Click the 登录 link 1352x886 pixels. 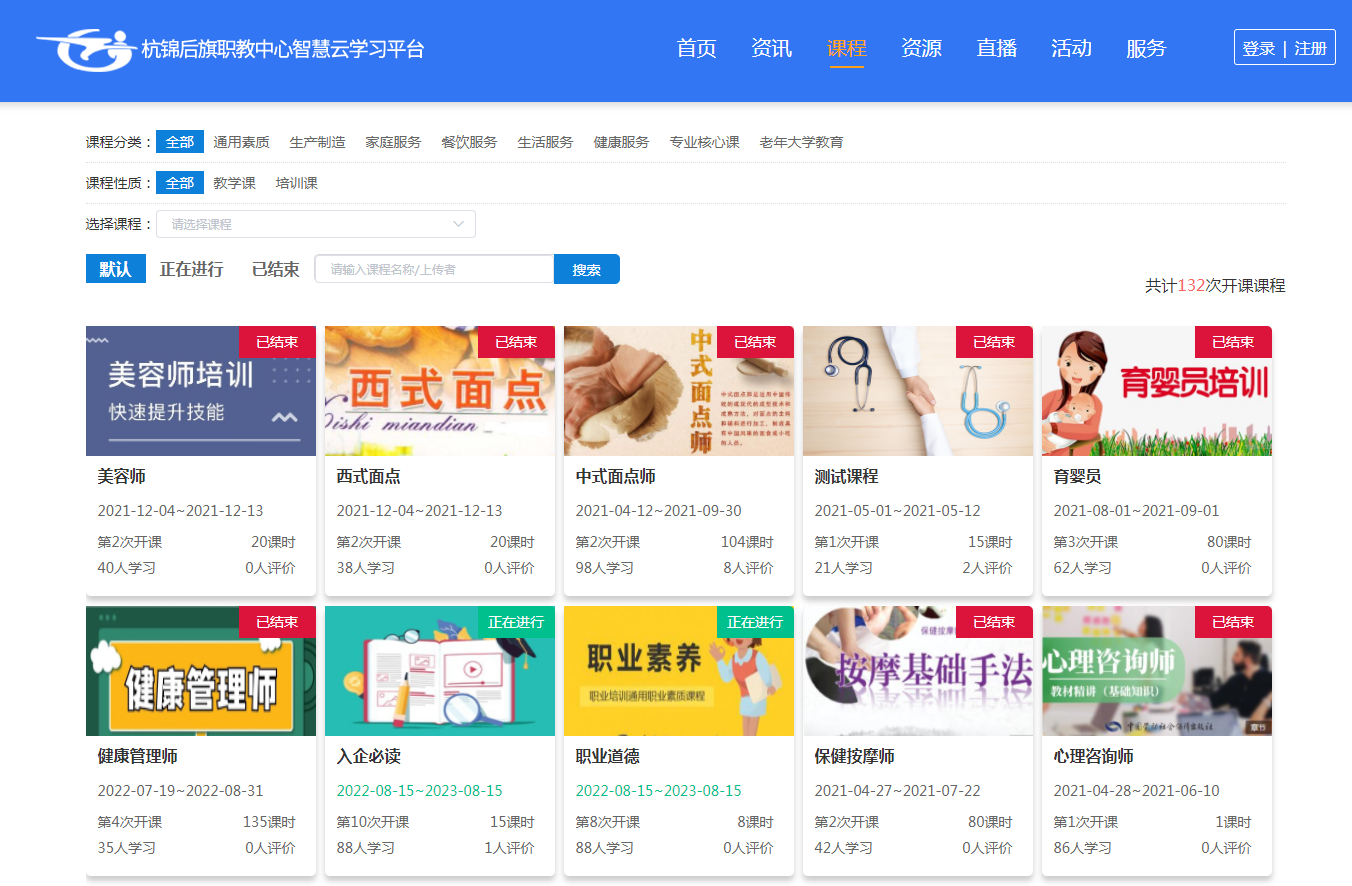[1259, 48]
